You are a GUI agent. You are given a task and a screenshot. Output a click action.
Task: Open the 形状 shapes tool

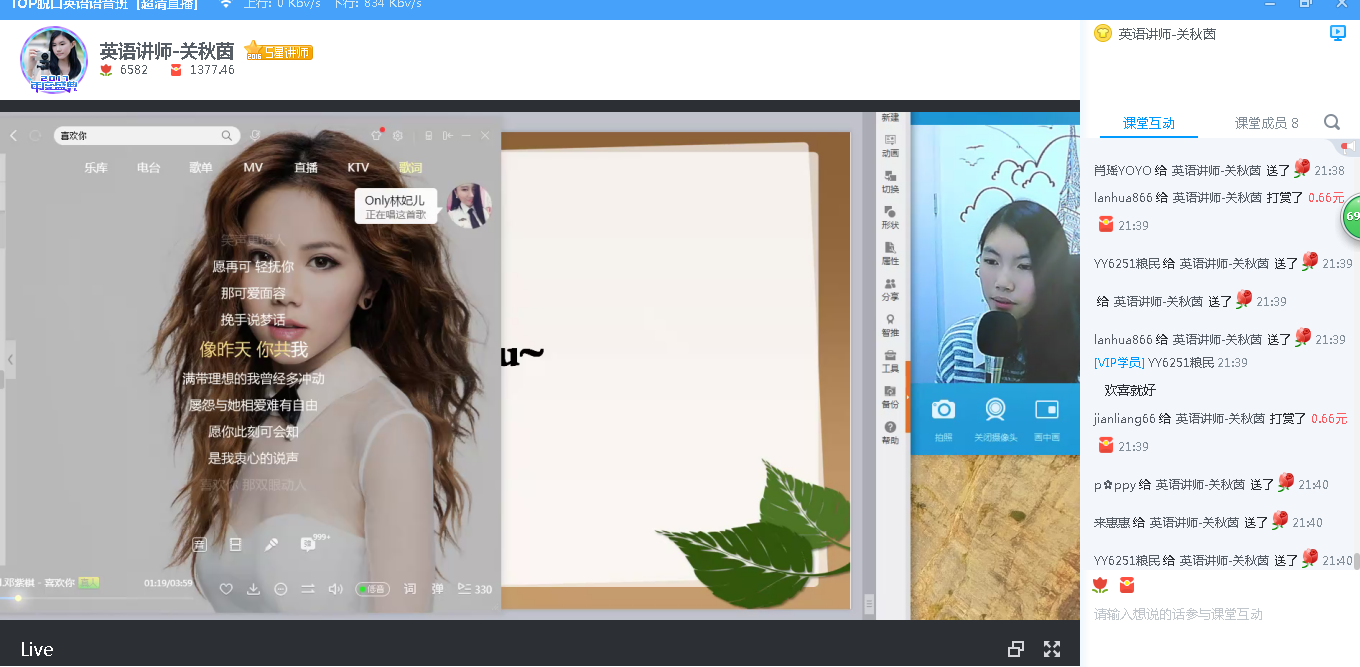point(890,217)
